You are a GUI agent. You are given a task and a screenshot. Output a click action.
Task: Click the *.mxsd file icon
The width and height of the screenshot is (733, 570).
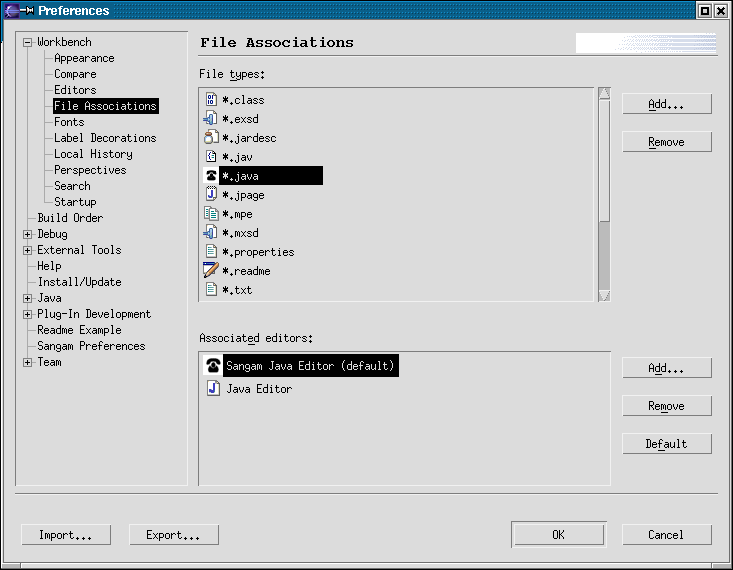point(210,233)
